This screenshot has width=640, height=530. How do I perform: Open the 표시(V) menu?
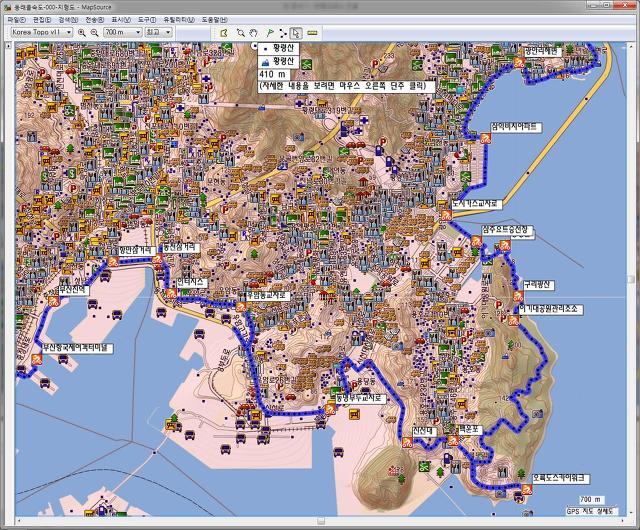(x=121, y=19)
